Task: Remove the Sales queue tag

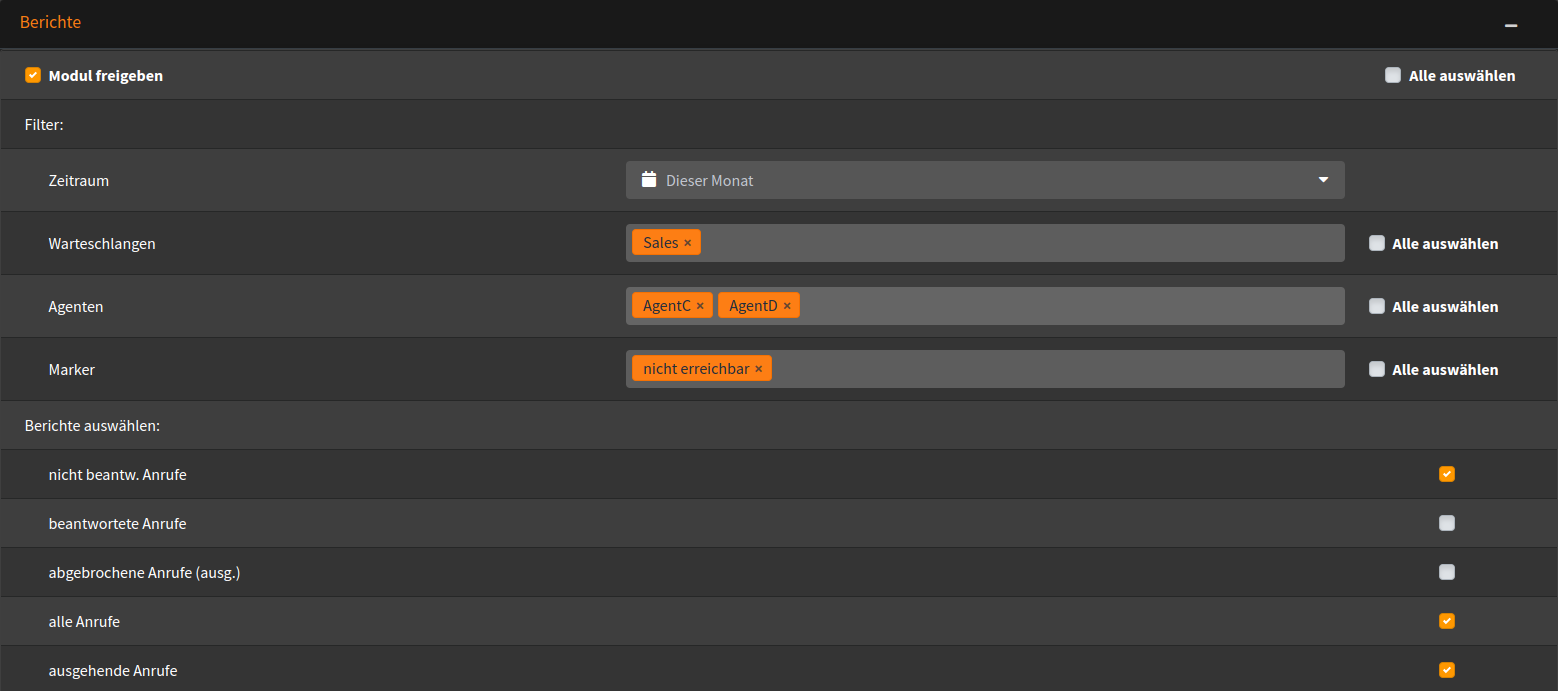Action: tap(687, 243)
